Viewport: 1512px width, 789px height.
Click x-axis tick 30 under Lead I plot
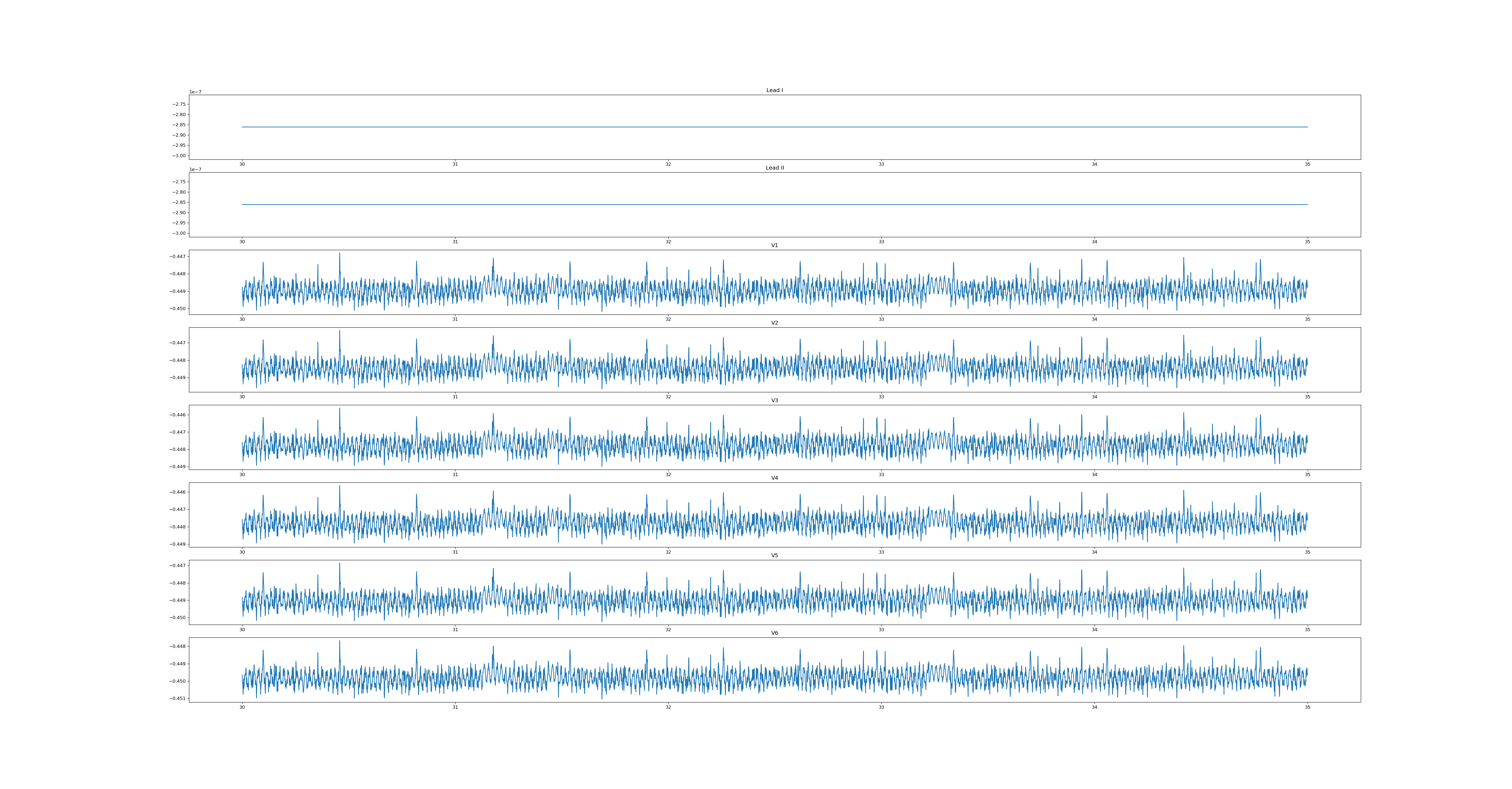point(242,164)
